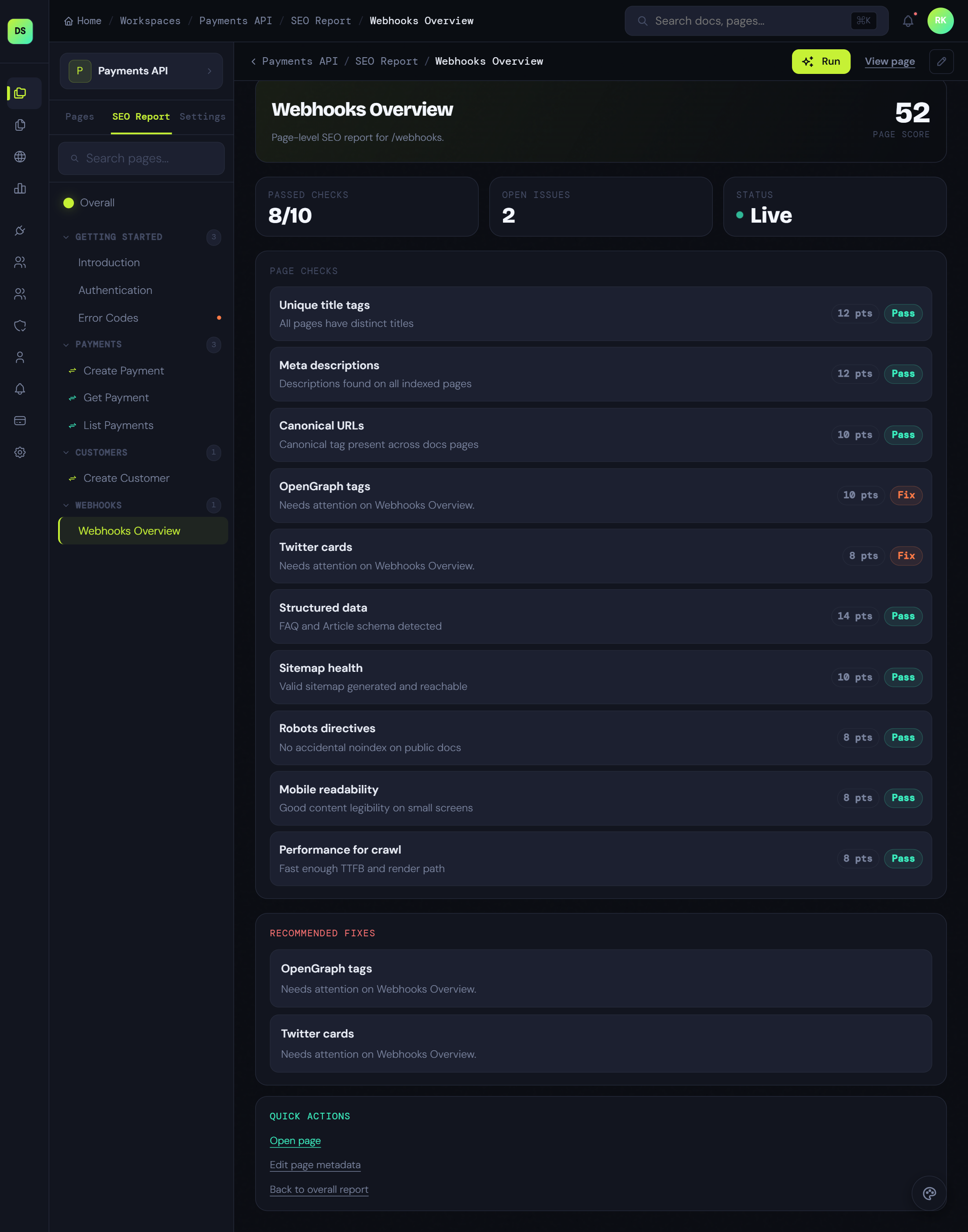Click the palette theme button bottom right
Viewport: 968px width, 1232px height.
pyautogui.click(x=929, y=1193)
